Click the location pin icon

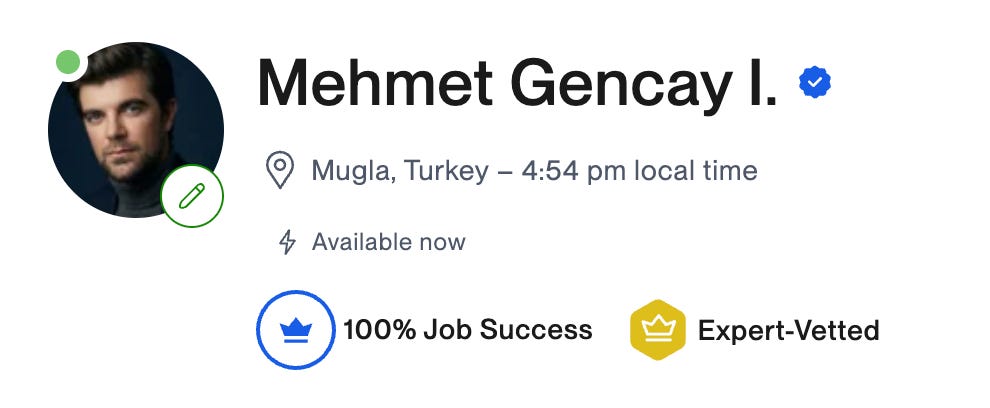(x=280, y=170)
